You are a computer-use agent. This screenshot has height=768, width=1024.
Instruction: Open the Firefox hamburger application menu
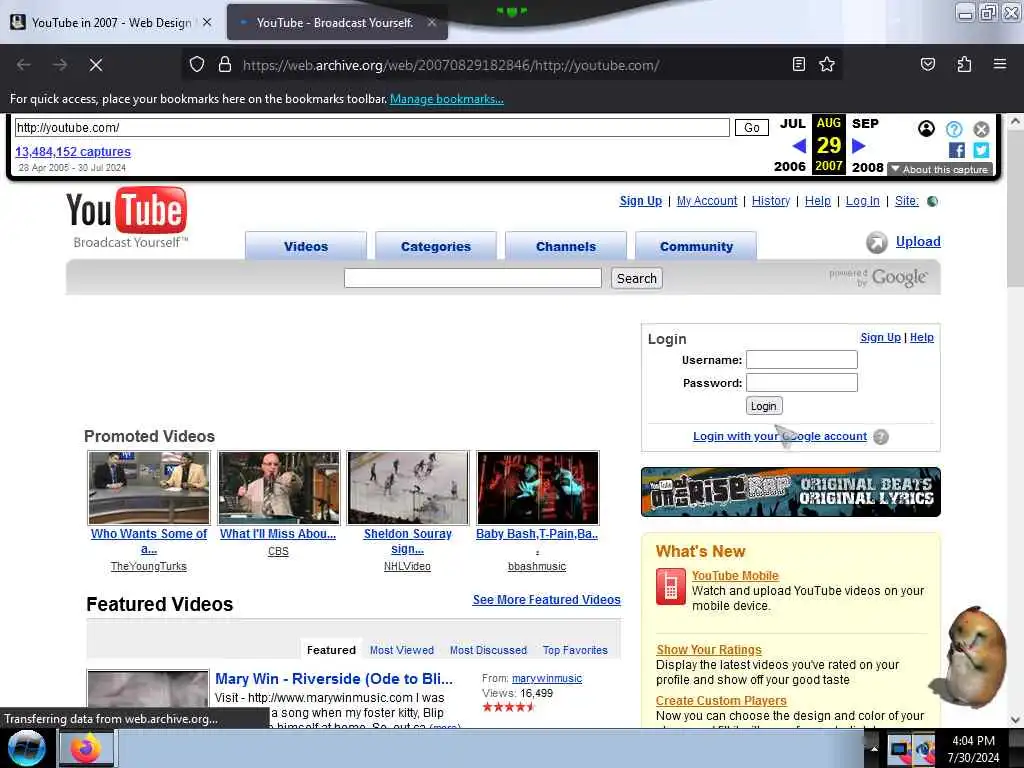pos(1000,64)
